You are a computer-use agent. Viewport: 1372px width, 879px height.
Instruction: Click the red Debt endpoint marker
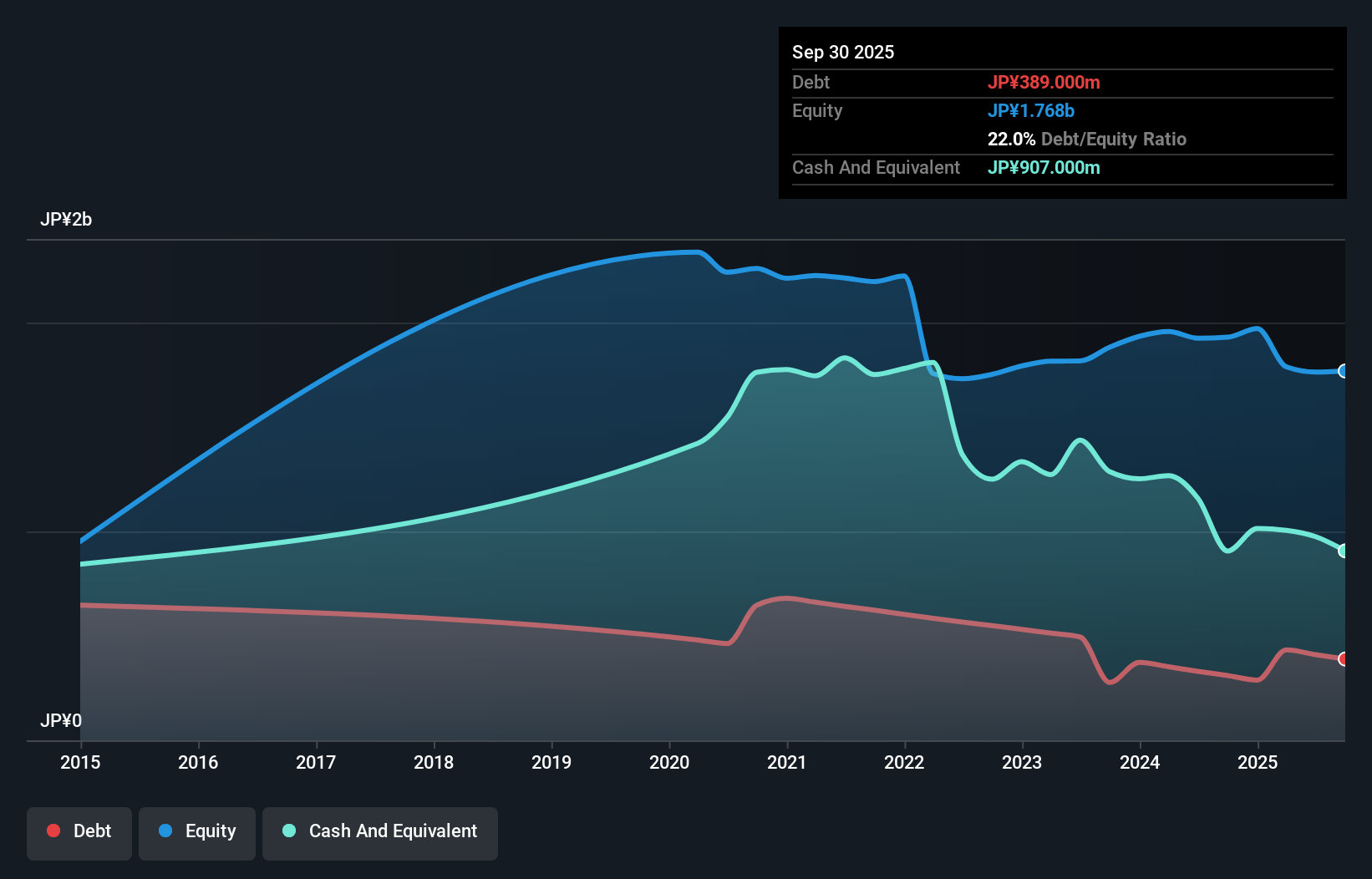1344,658
